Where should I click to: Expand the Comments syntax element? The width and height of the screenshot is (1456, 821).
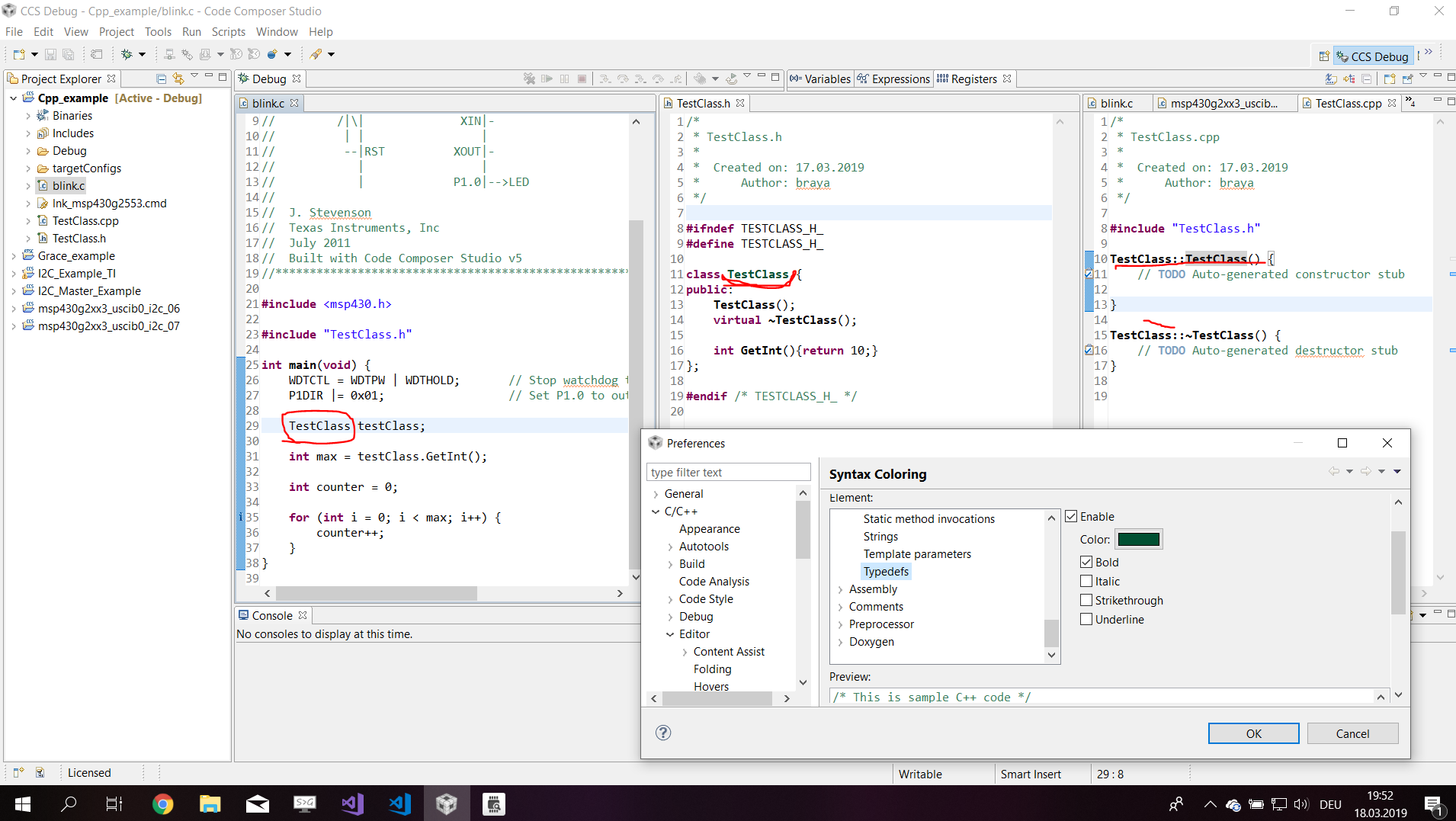[840, 607]
